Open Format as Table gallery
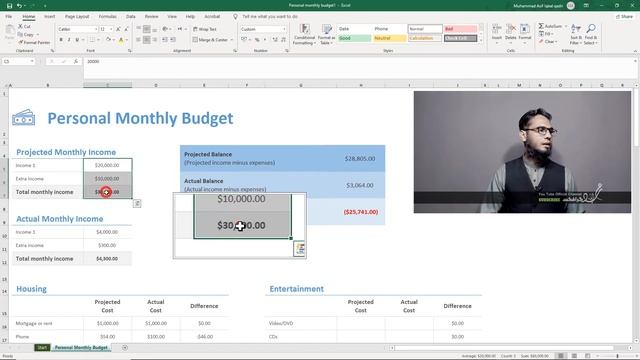Image resolution: width=640 pixels, height=360 pixels. 327,34
